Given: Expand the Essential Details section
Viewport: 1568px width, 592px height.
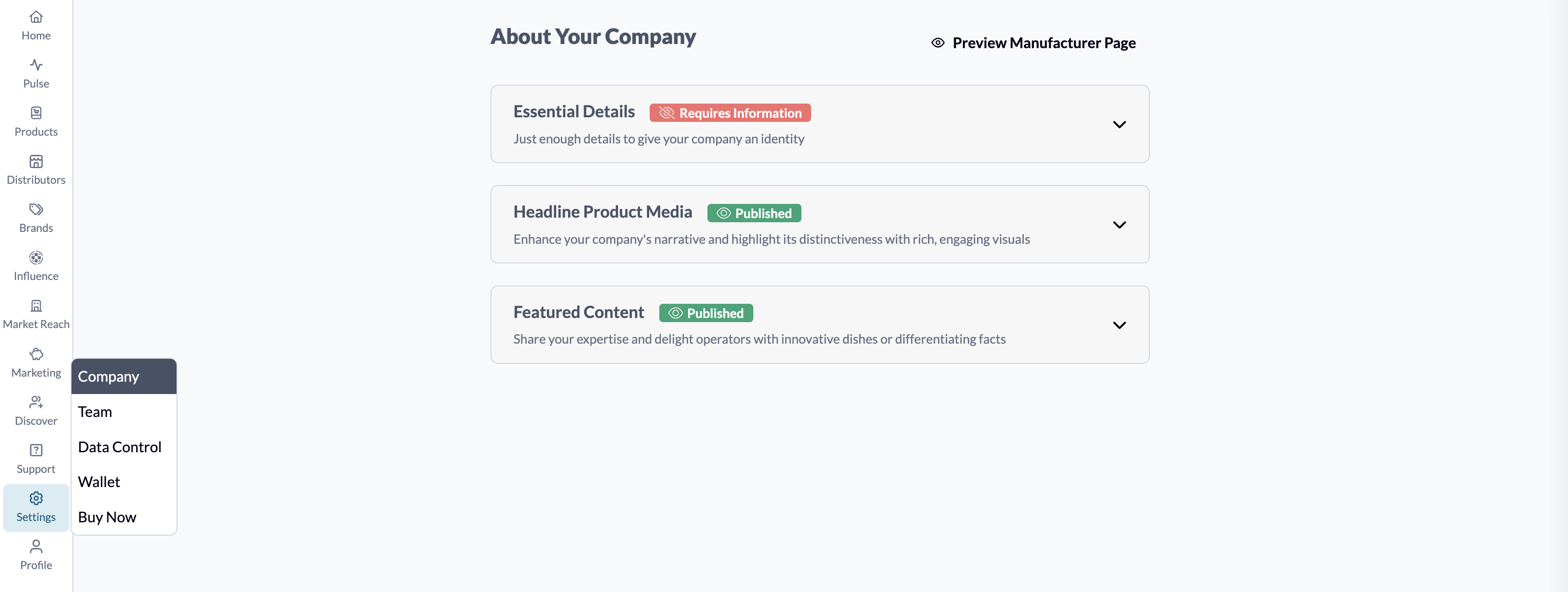Looking at the screenshot, I should [x=1119, y=124].
